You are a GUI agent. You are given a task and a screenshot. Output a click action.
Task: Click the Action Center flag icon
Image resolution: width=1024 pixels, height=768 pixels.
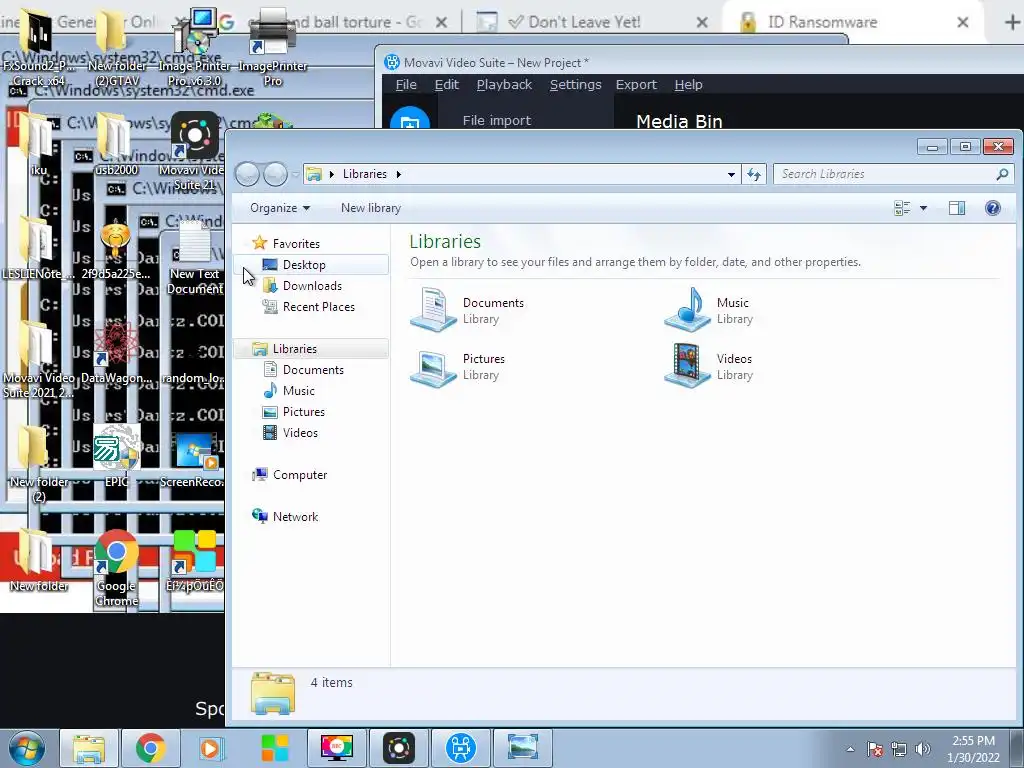874,749
